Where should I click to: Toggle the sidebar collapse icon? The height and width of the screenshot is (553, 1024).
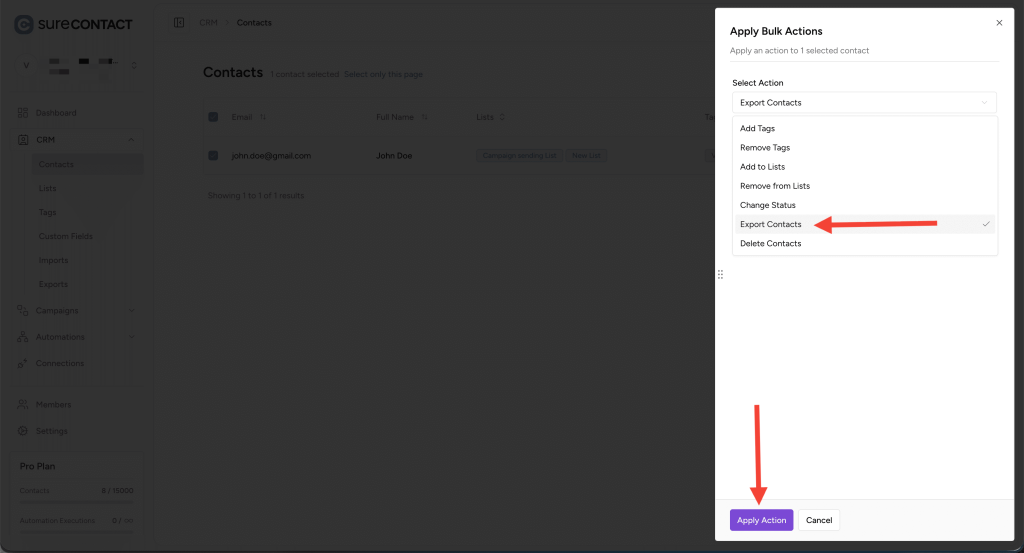tap(179, 22)
